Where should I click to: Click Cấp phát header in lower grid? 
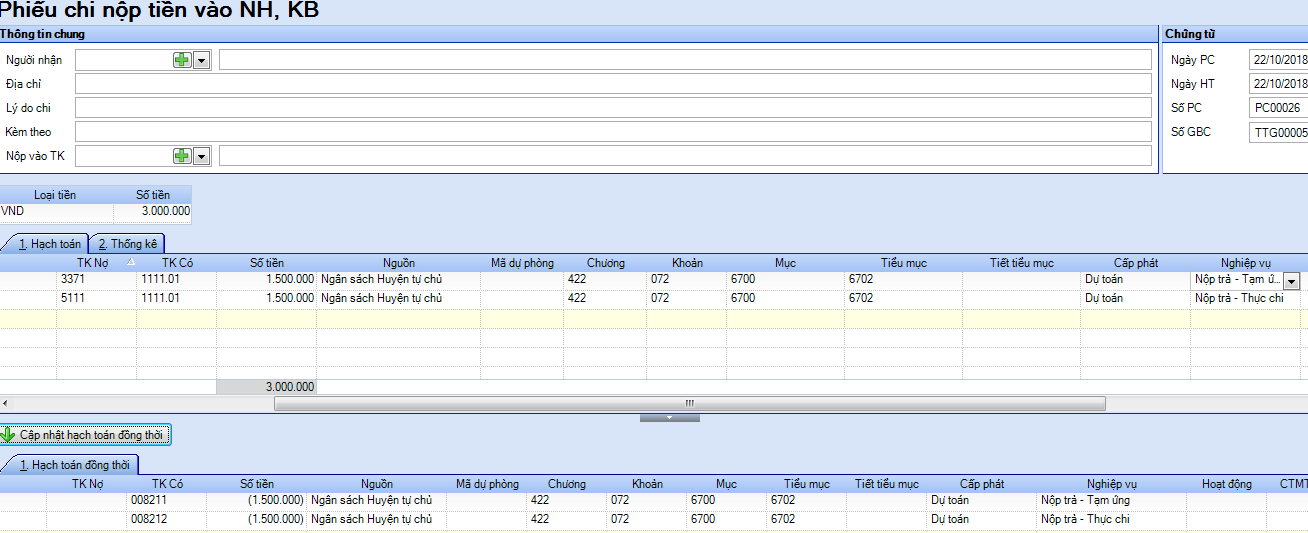coord(982,484)
